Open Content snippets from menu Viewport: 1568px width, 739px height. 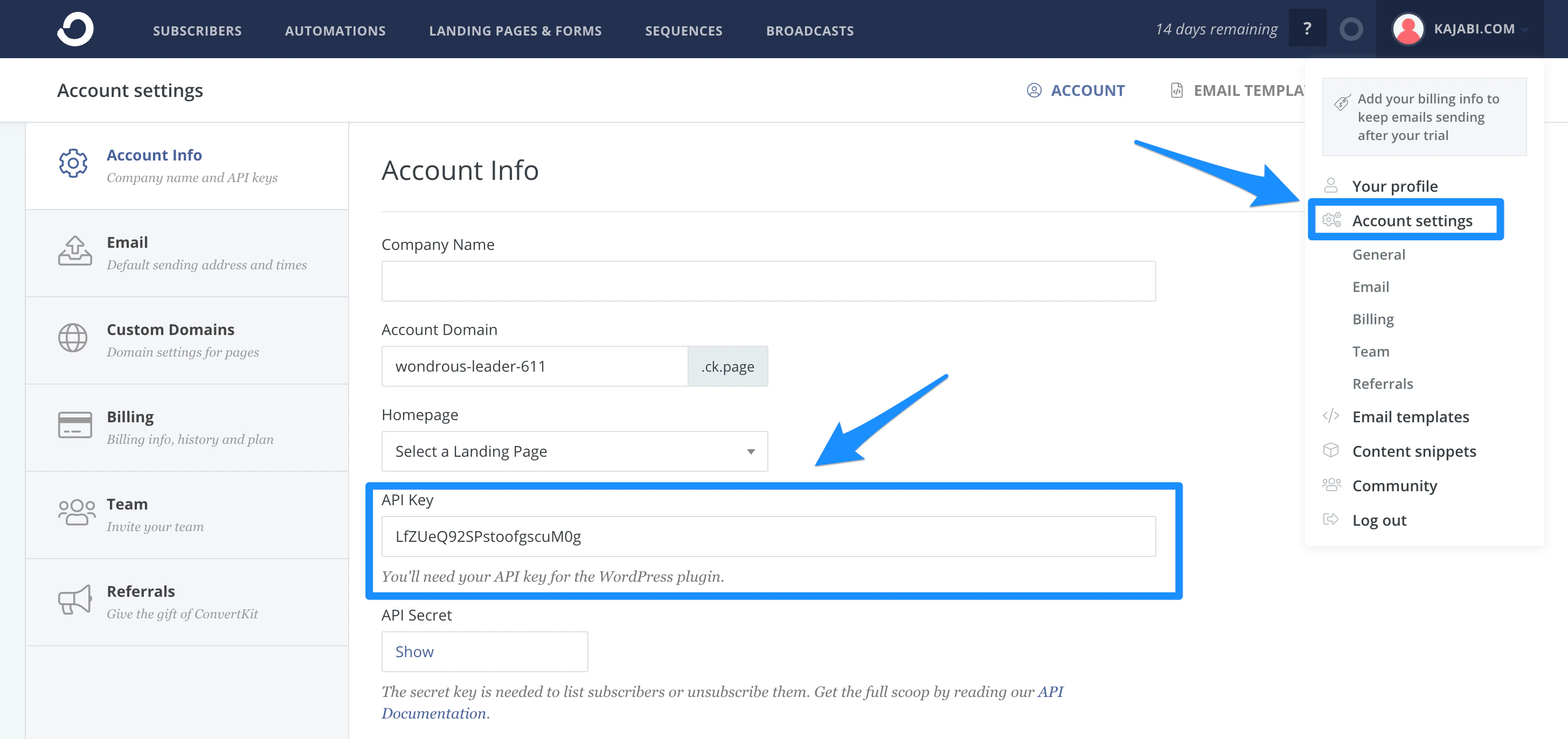click(x=1414, y=451)
